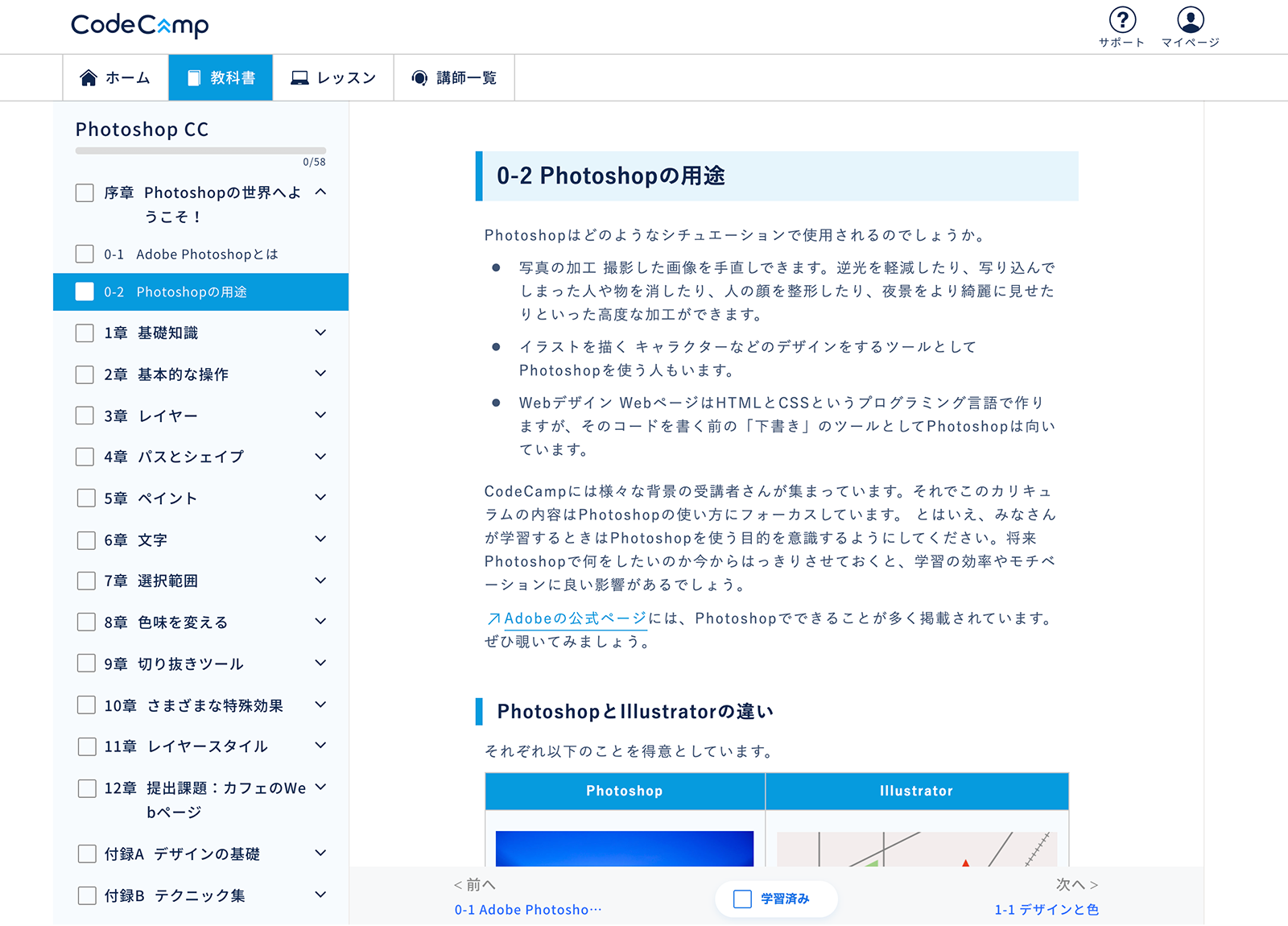Screen dimensions: 1288x926
Task: Click the home icon in ホーム tab
Action: tap(89, 77)
